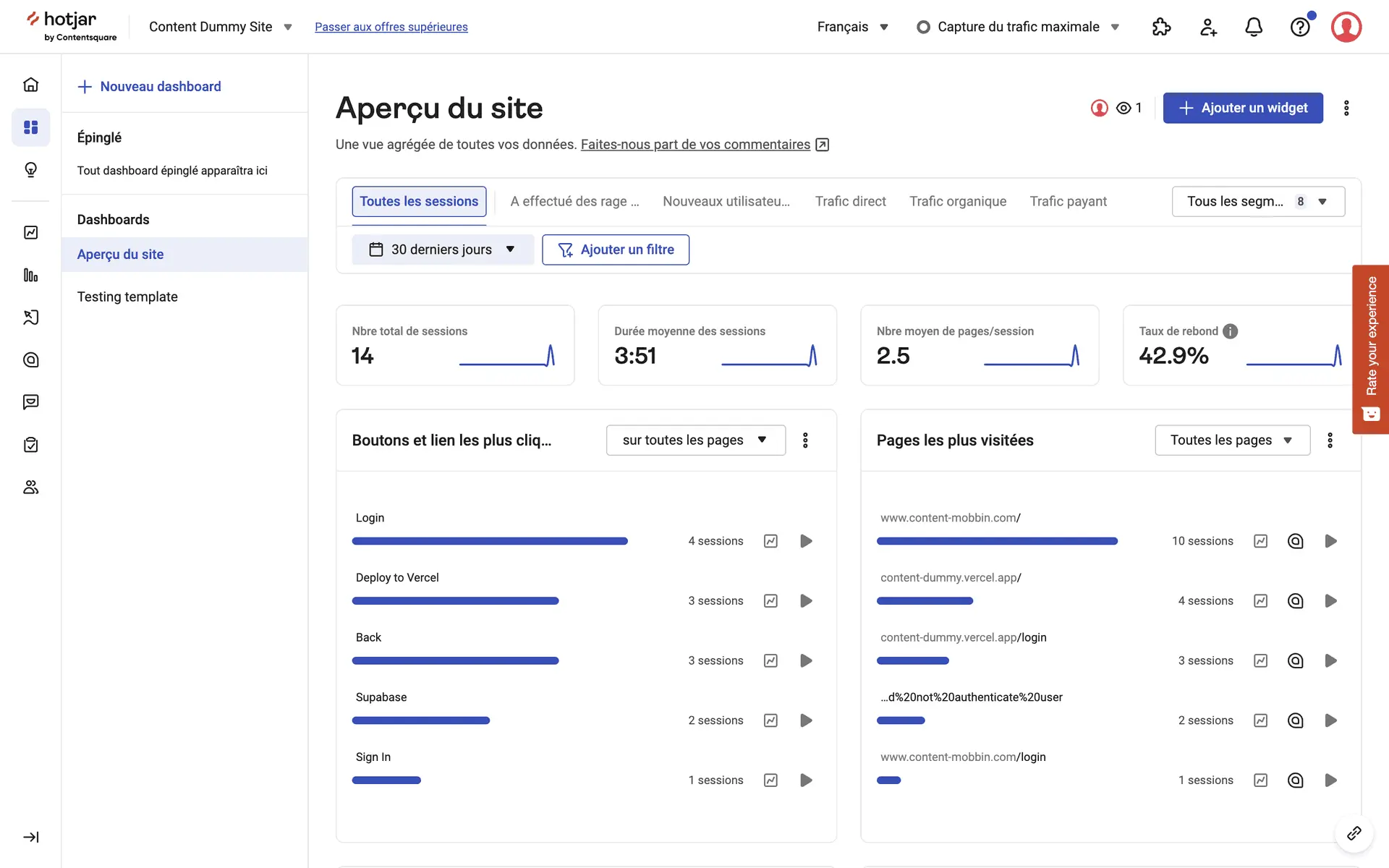Click the notifications bell icon

pyautogui.click(x=1253, y=27)
